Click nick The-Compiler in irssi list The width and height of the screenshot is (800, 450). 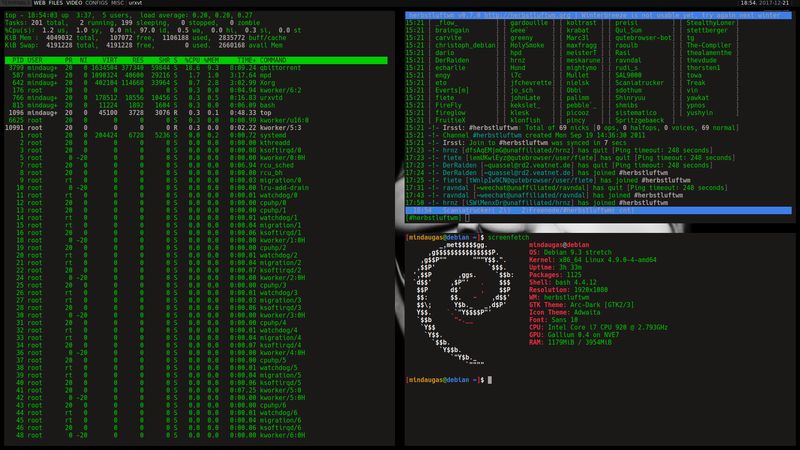pyautogui.click(x=709, y=45)
